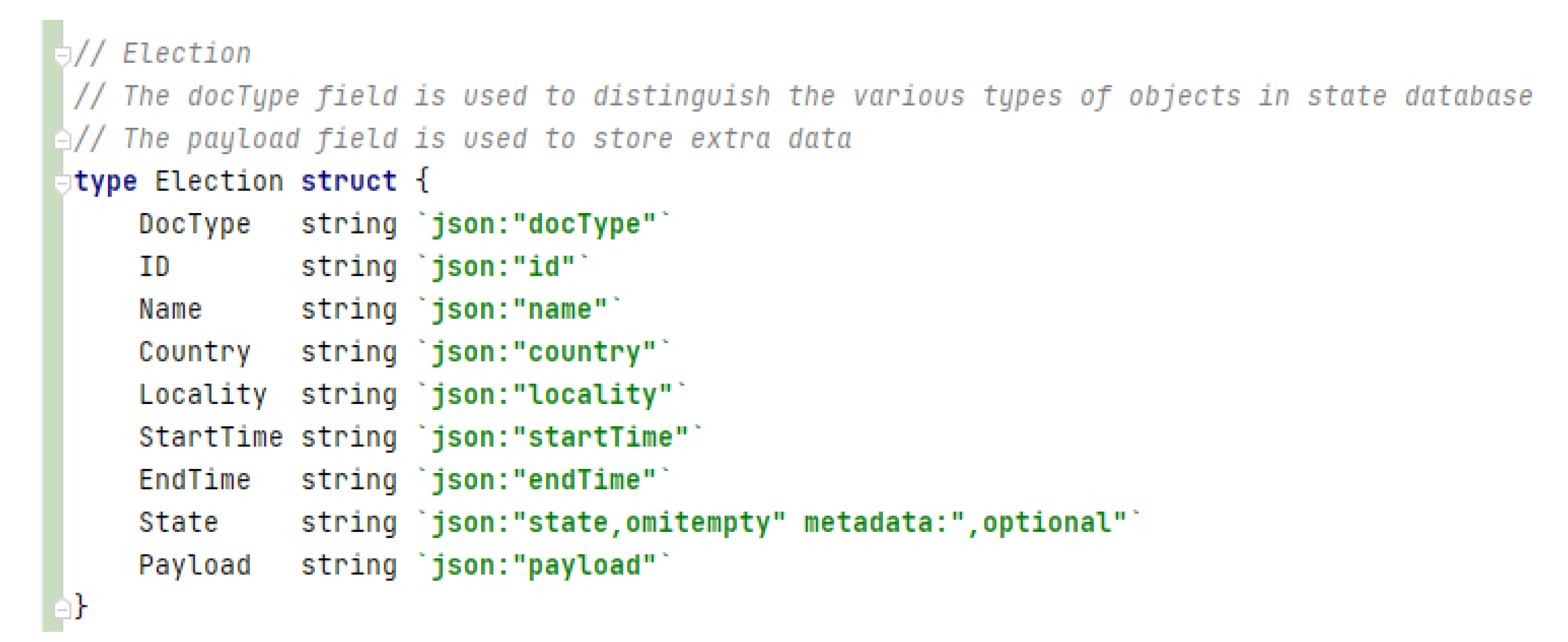
Task: Click the Locality field name
Action: pos(202,395)
